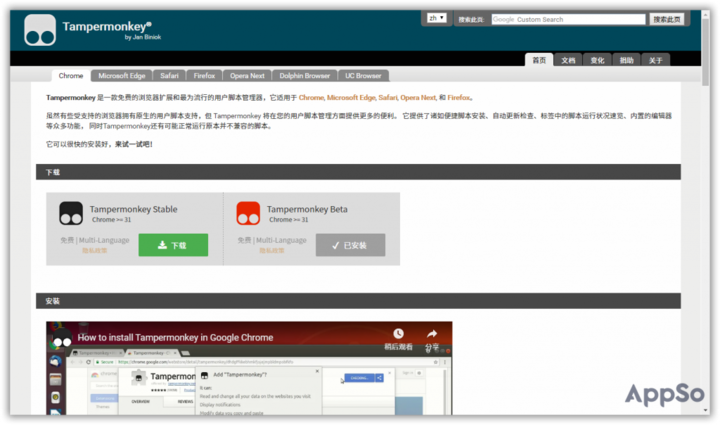
Task: Click the red Tampermonkey Beta icon
Action: pyautogui.click(x=248, y=213)
